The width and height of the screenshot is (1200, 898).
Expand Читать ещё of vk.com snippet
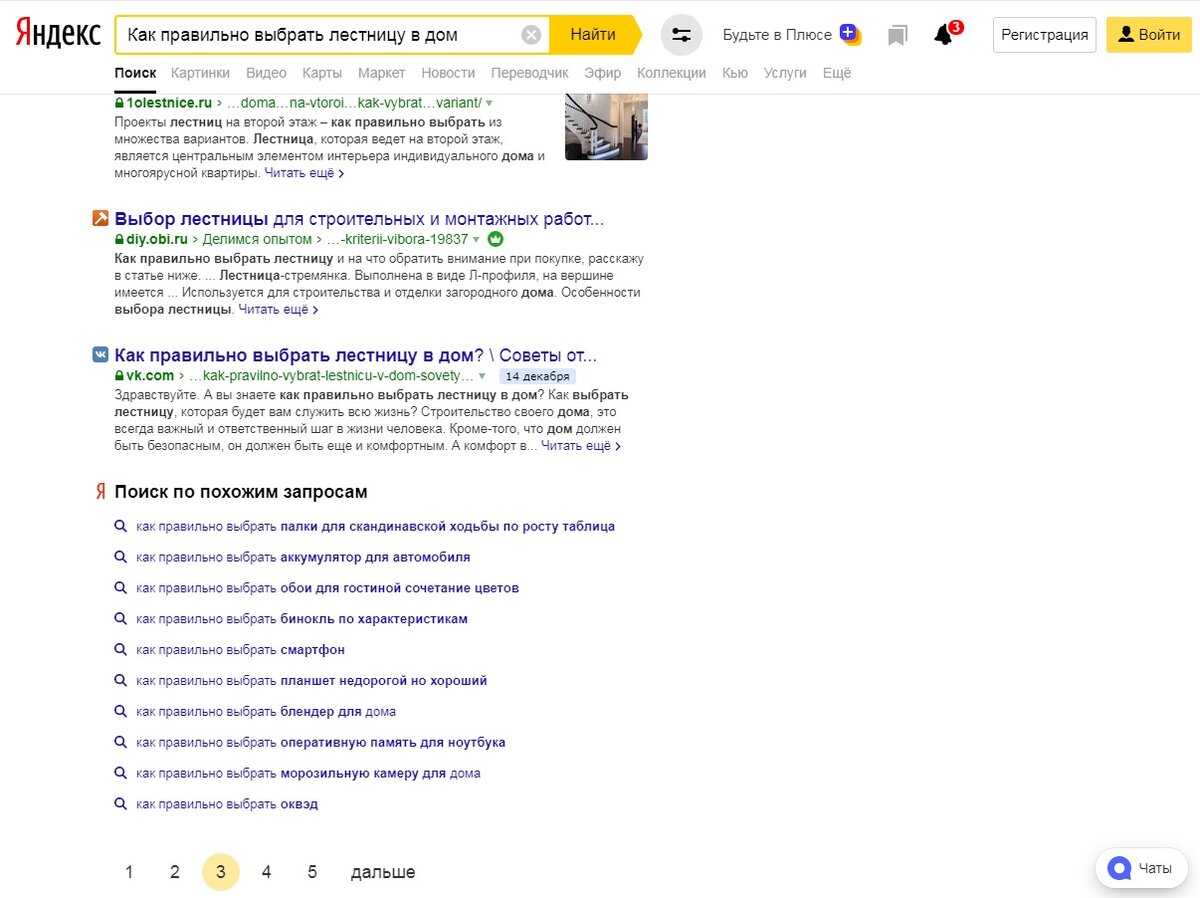point(581,446)
